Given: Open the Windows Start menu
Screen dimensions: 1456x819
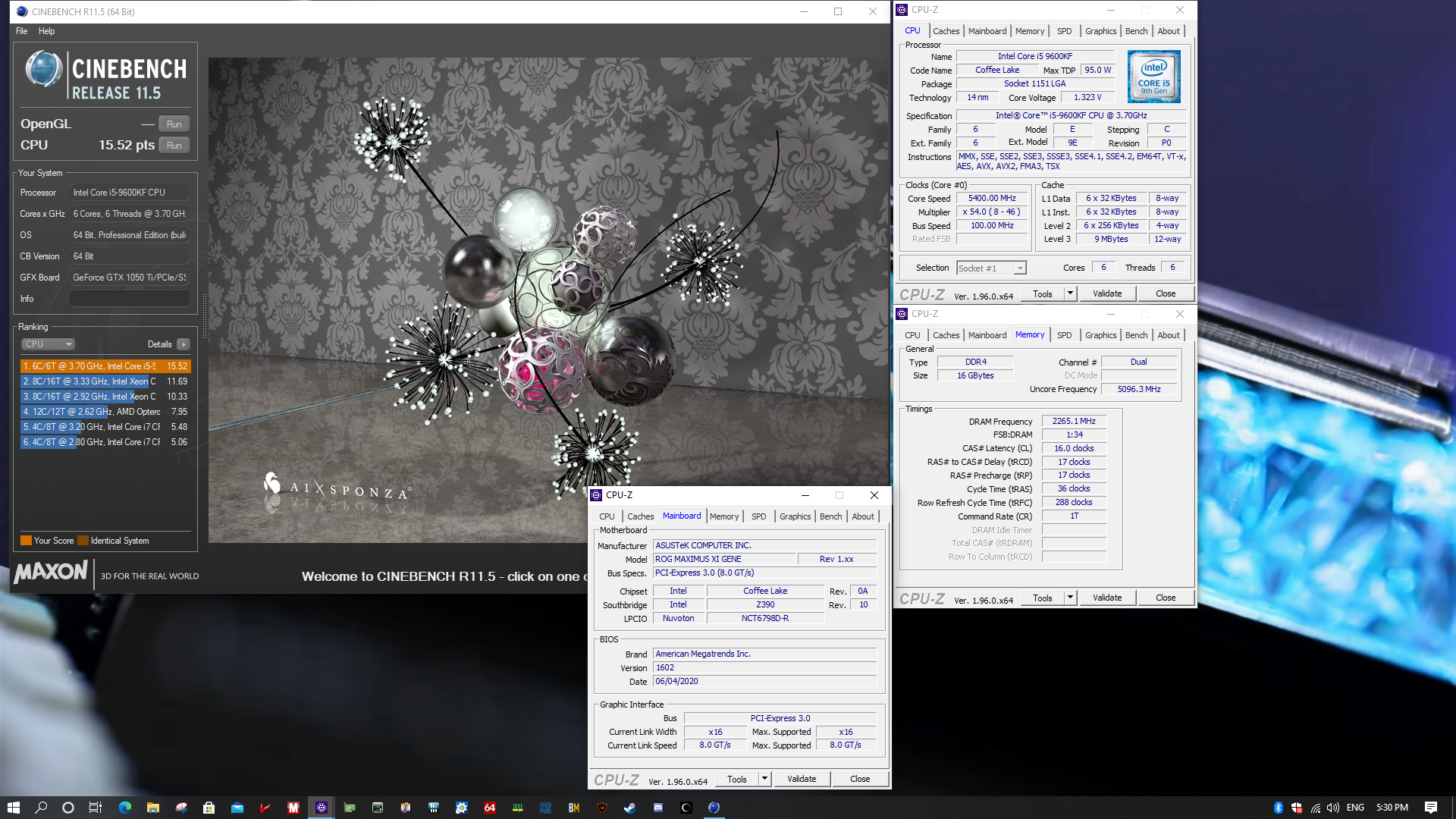Looking at the screenshot, I should click(13, 808).
